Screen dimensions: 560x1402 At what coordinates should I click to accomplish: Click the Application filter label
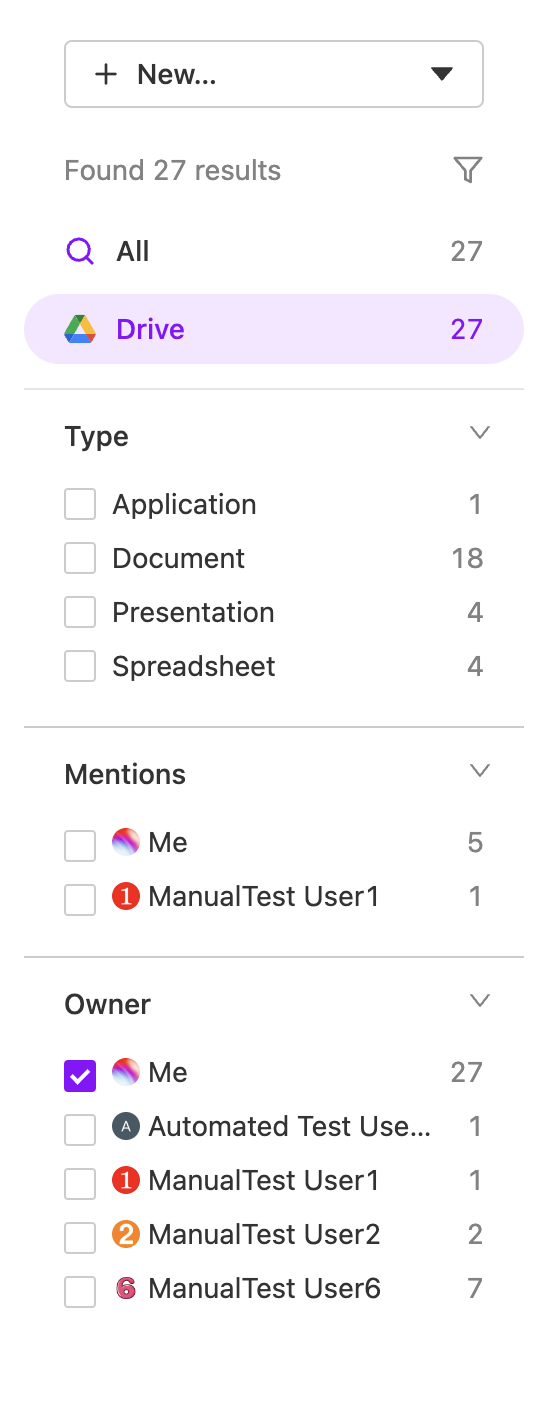[185, 505]
